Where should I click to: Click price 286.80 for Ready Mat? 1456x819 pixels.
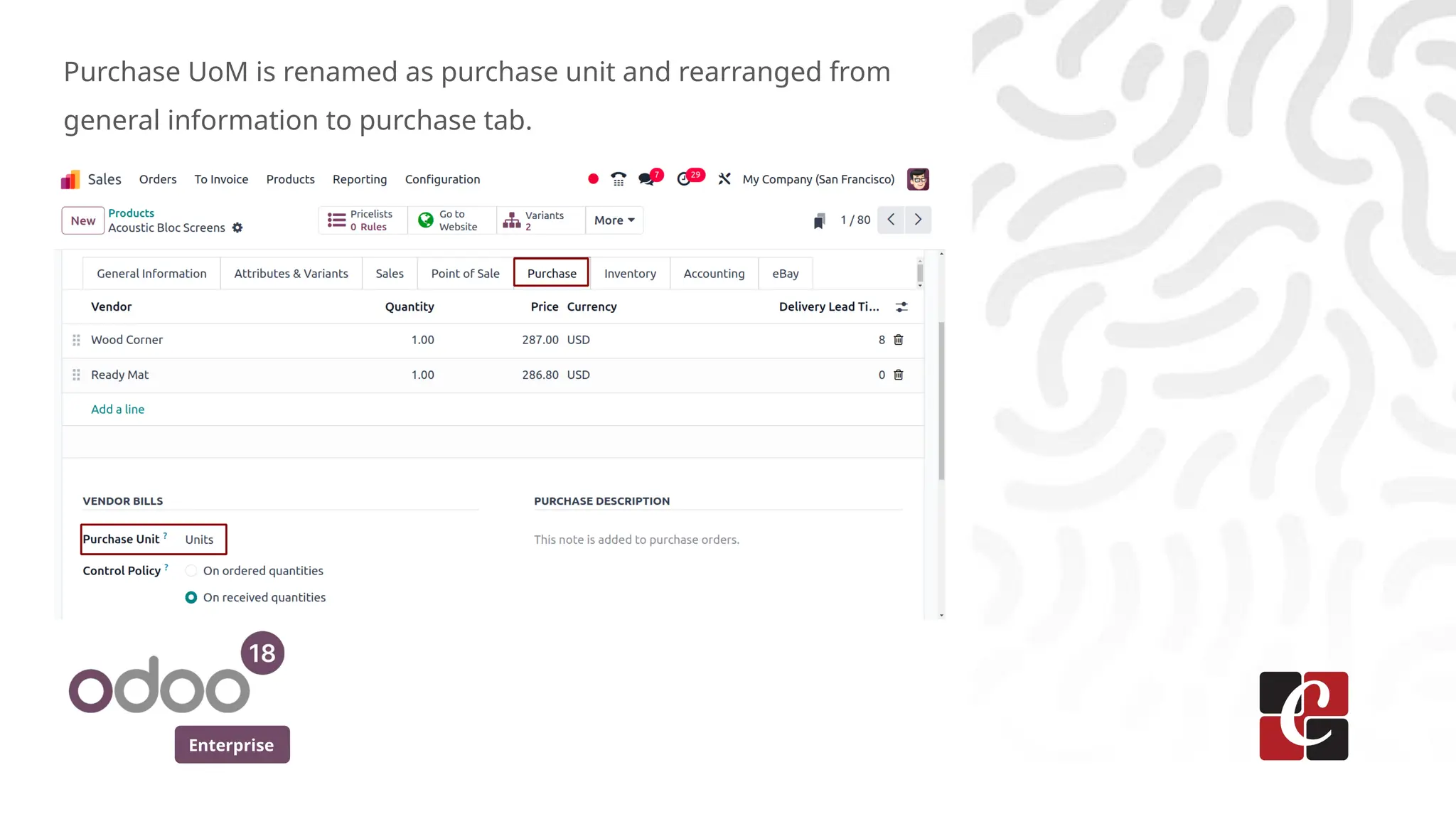pyautogui.click(x=540, y=375)
